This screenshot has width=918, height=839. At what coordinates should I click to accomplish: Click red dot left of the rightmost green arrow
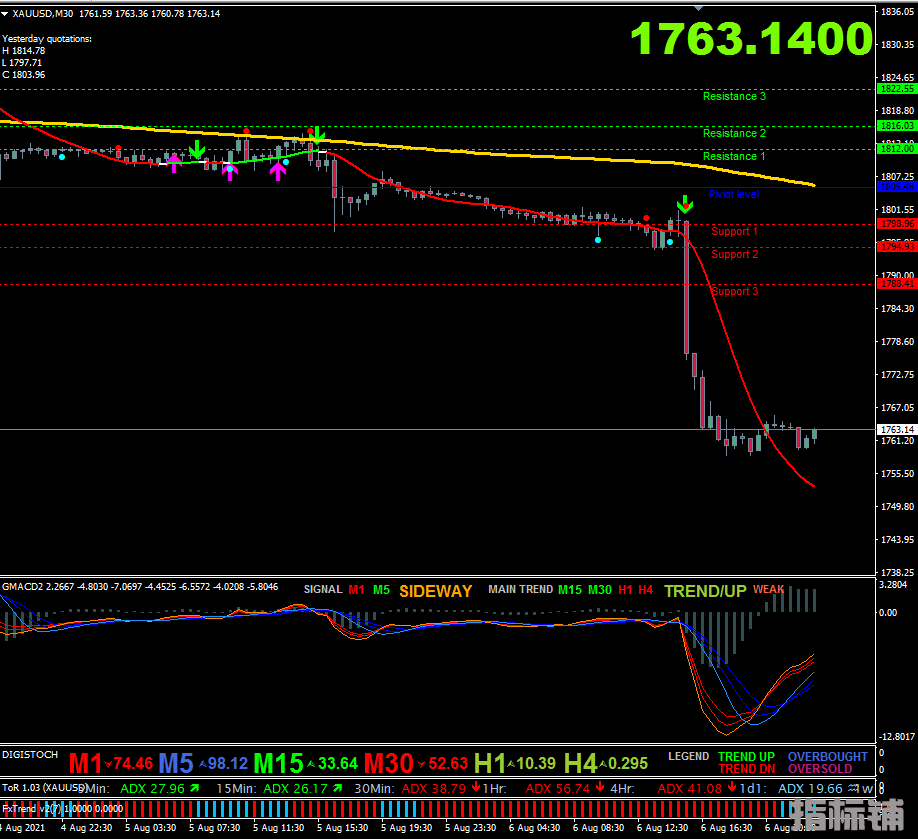[x=646, y=218]
